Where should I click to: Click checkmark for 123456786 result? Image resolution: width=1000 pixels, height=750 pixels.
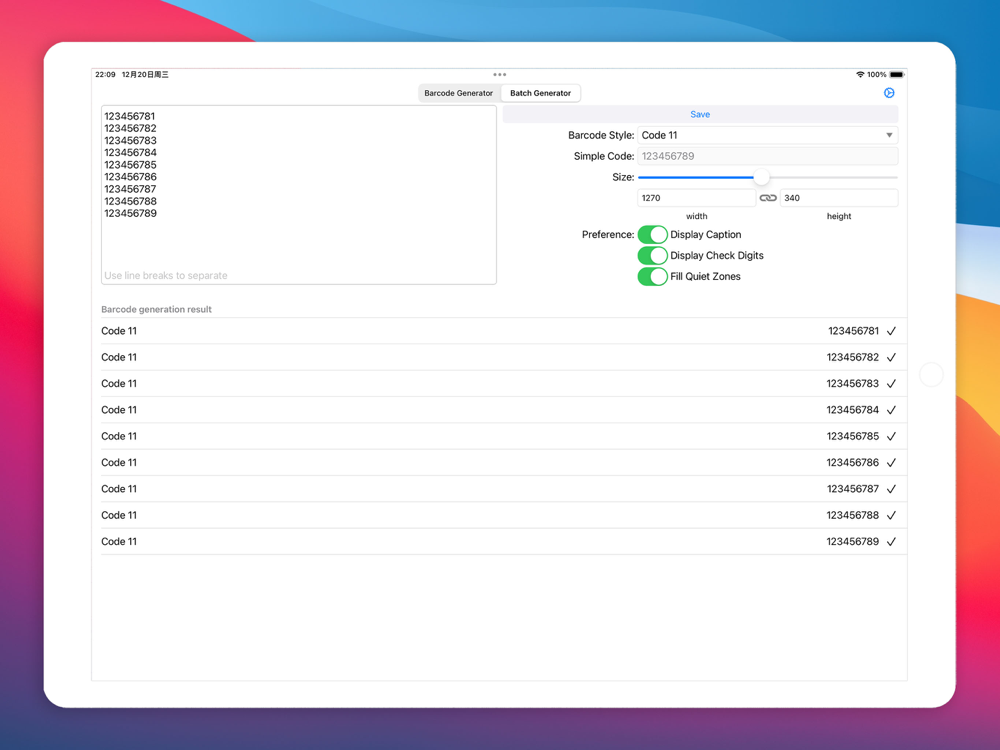892,462
